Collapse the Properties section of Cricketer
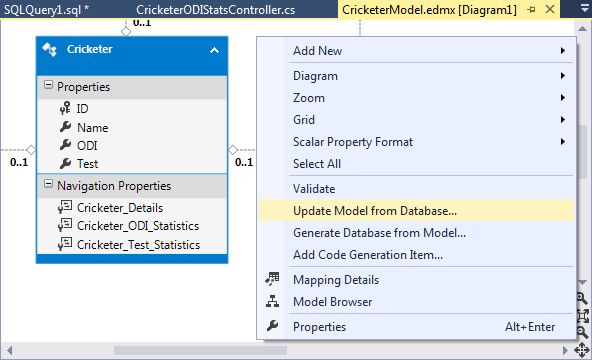This screenshot has height=360, width=592. 48,85
